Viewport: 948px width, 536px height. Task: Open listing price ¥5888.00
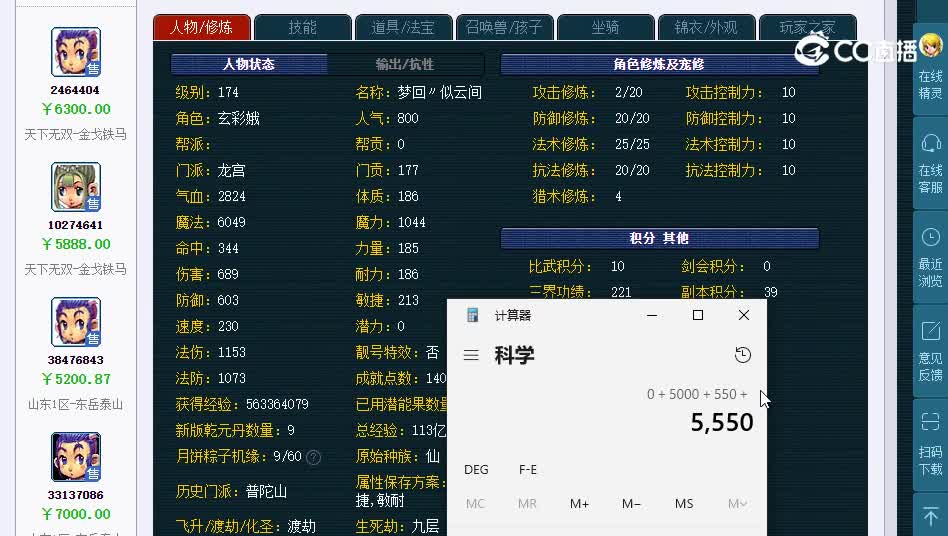click(76, 244)
